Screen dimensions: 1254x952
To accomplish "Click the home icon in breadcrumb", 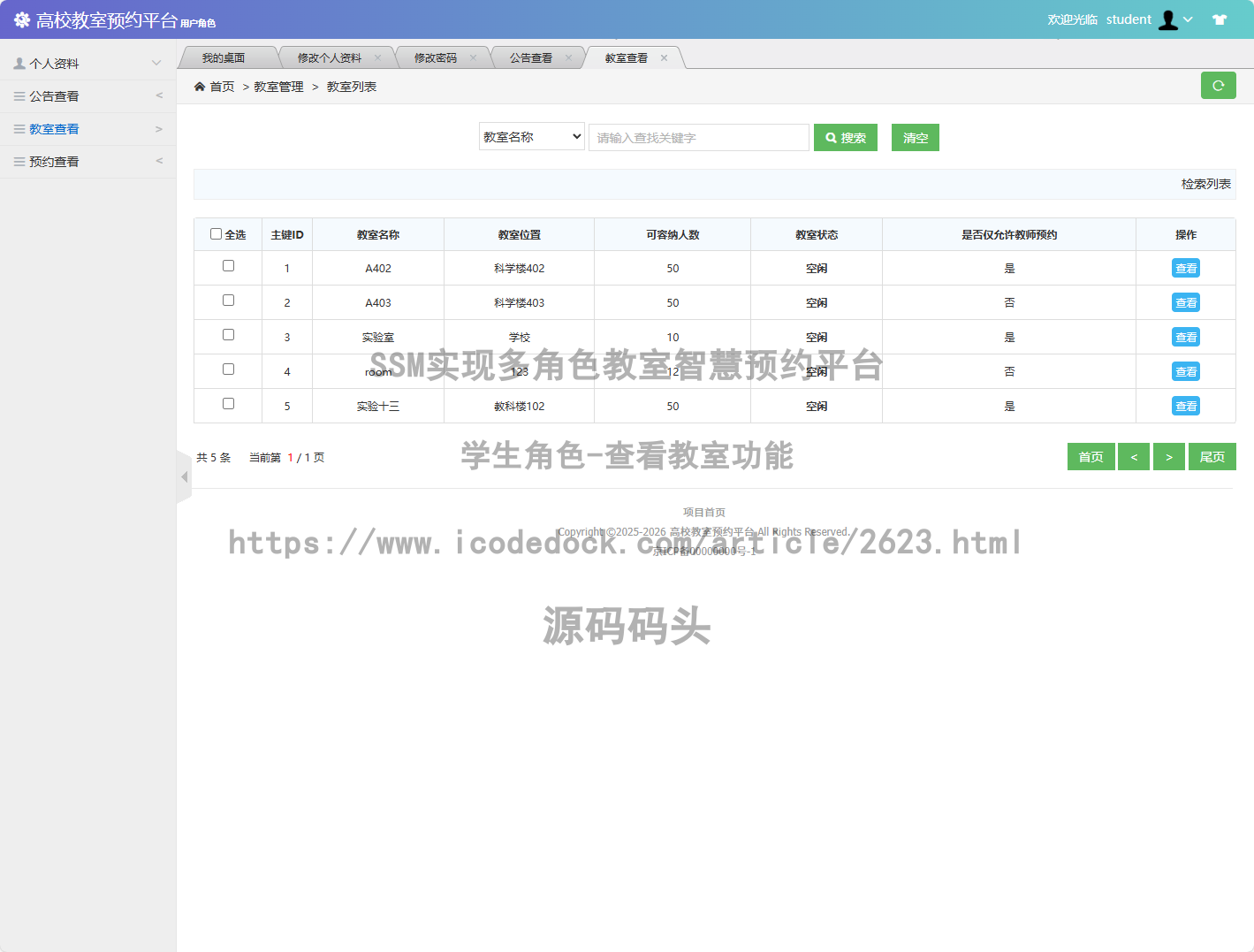I will click(x=200, y=87).
